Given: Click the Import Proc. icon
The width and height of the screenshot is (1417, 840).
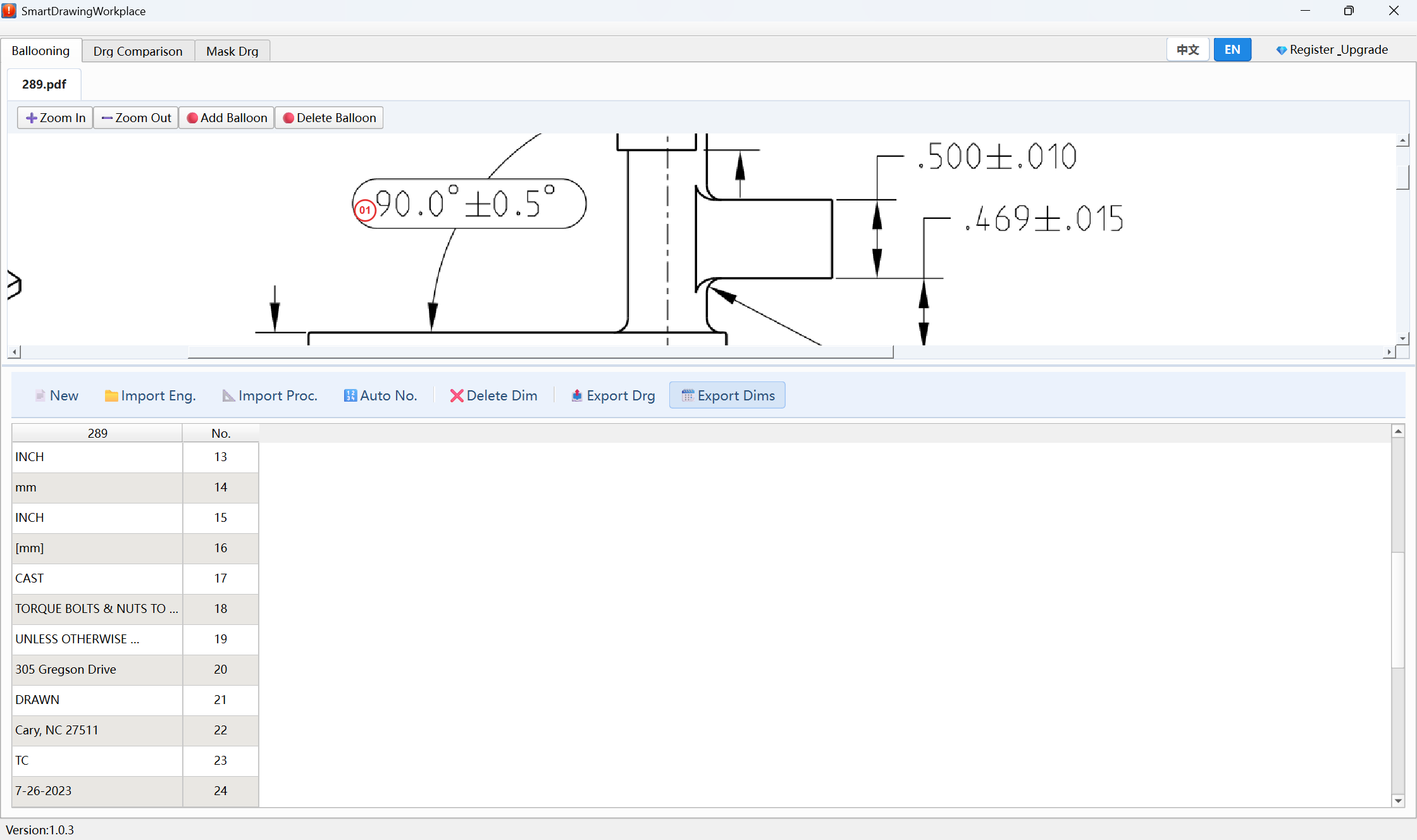Looking at the screenshot, I should (228, 396).
